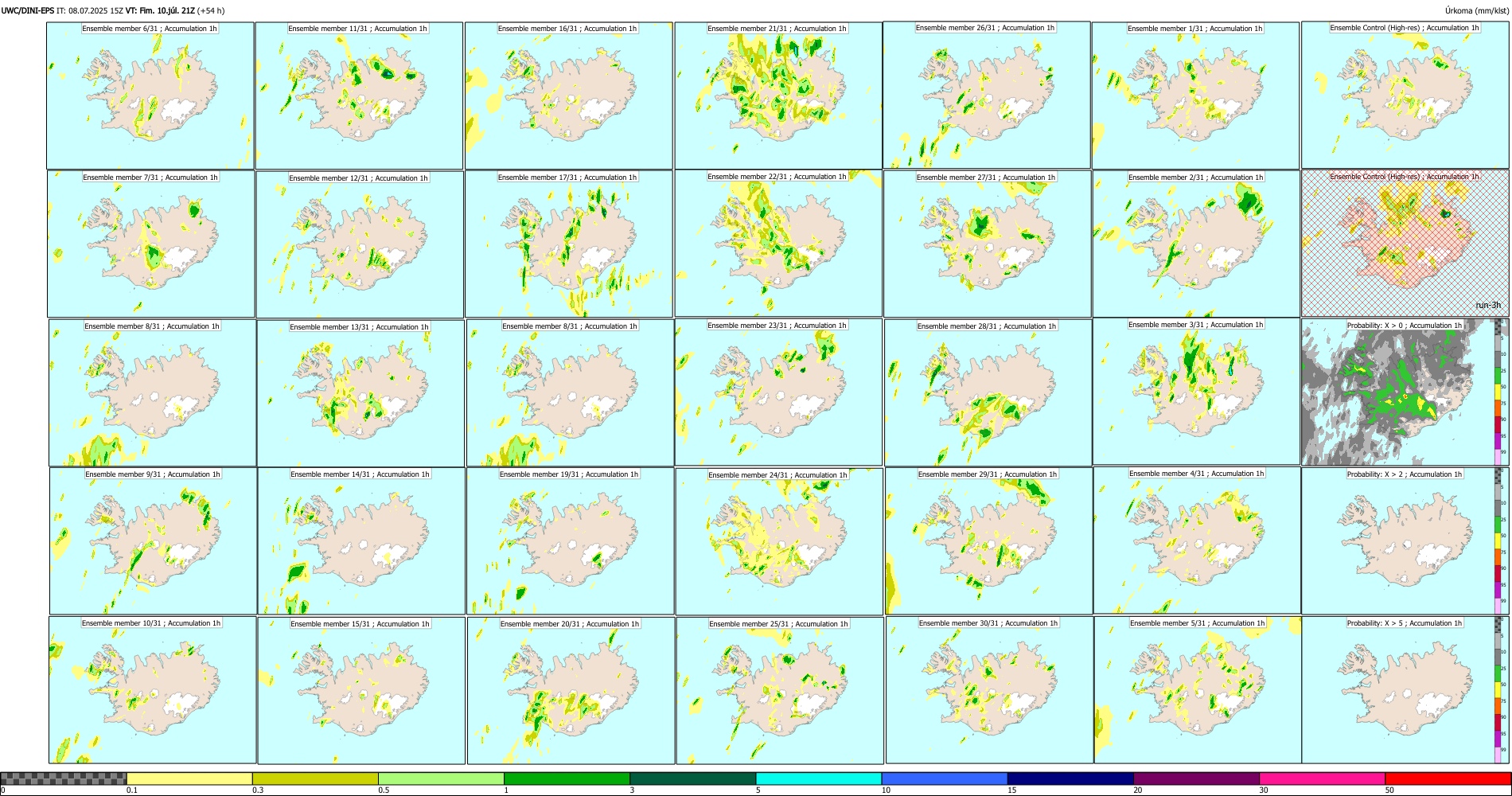The height and width of the screenshot is (796, 1512).
Task: Pick the light green 0.5–1 legend swatch
Action: click(441, 778)
